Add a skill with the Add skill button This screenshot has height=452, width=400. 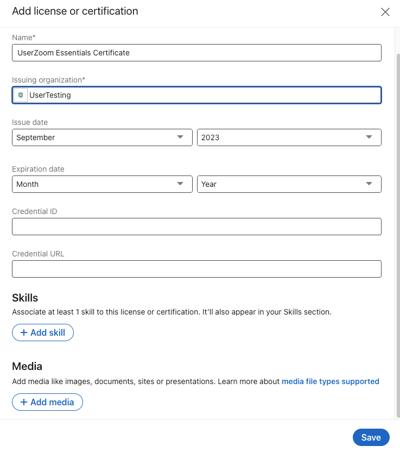[43, 333]
